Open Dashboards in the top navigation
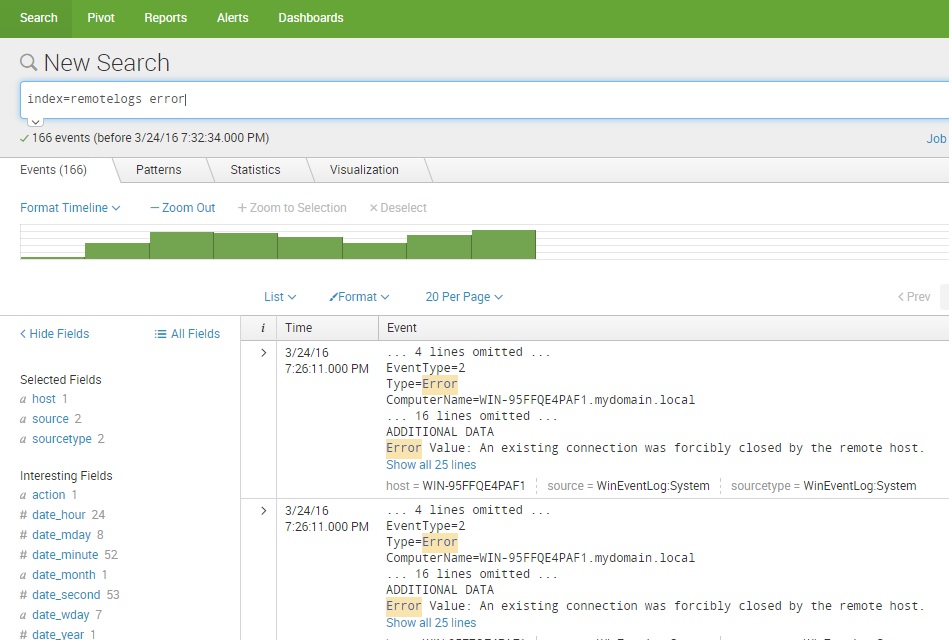This screenshot has width=949, height=640. pyautogui.click(x=310, y=18)
